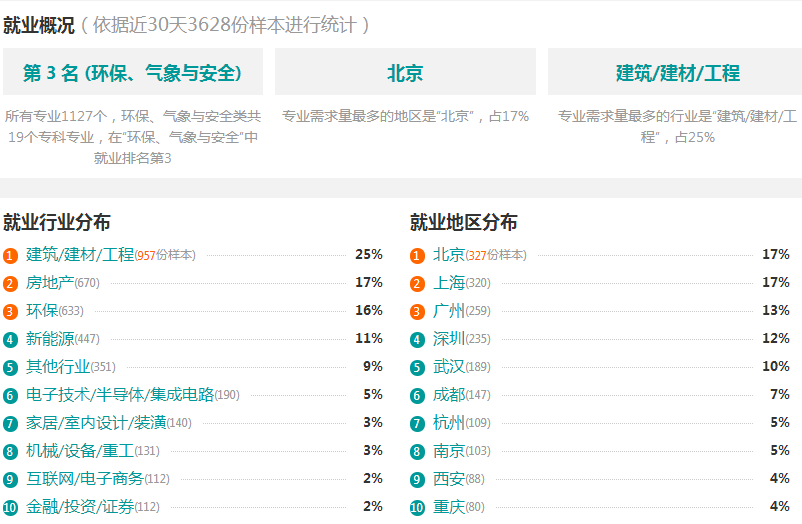Select the 北京 summary header box

click(x=406, y=72)
